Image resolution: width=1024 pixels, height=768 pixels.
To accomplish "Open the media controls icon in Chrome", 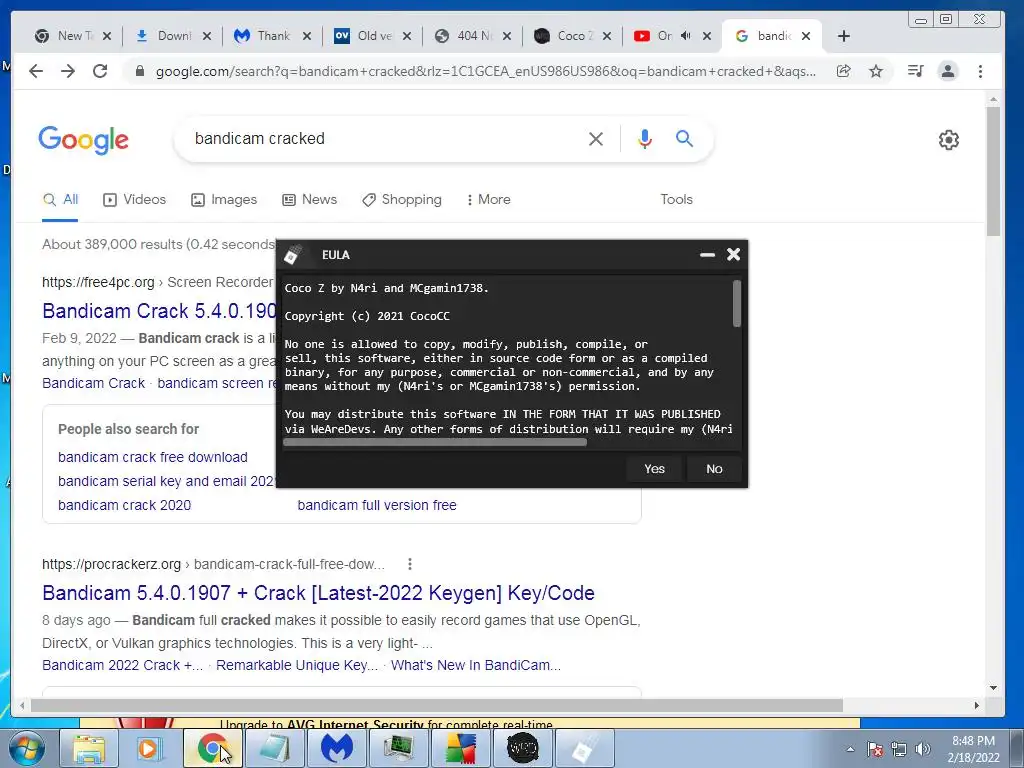I will (x=915, y=71).
